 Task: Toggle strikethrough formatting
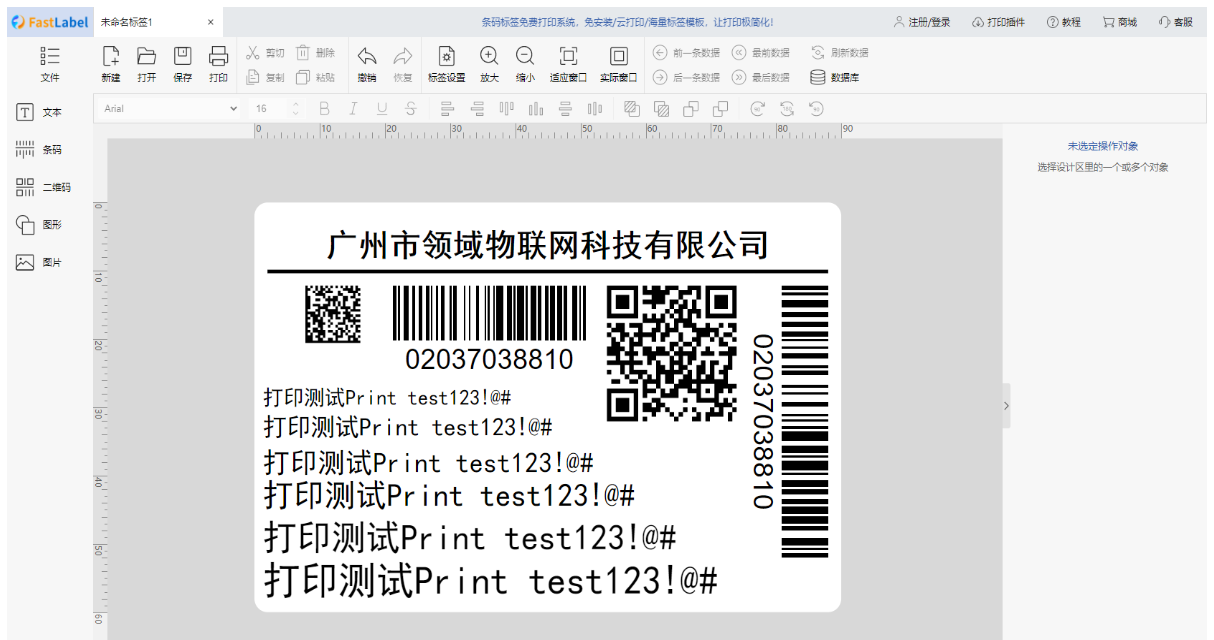(410, 108)
